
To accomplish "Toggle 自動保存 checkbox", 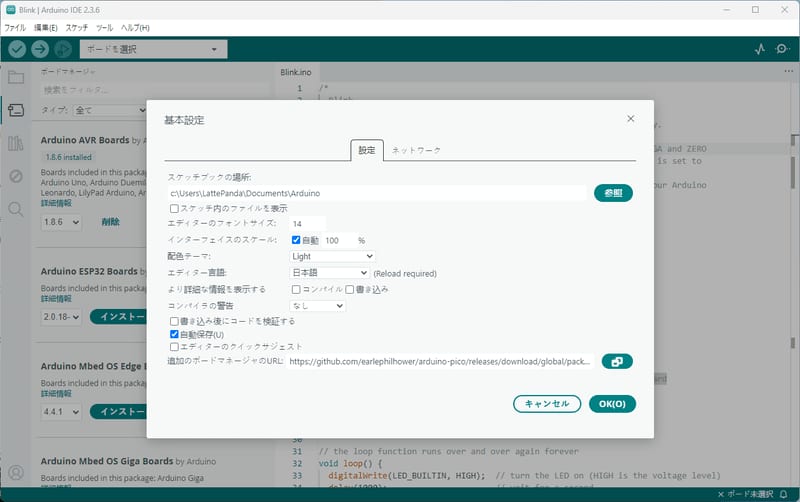I will coord(175,334).
